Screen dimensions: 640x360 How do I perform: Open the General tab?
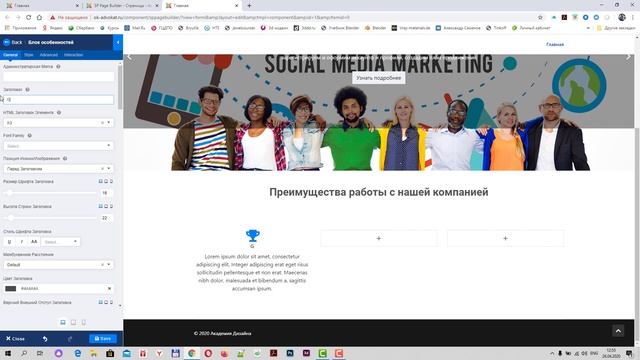[11, 55]
